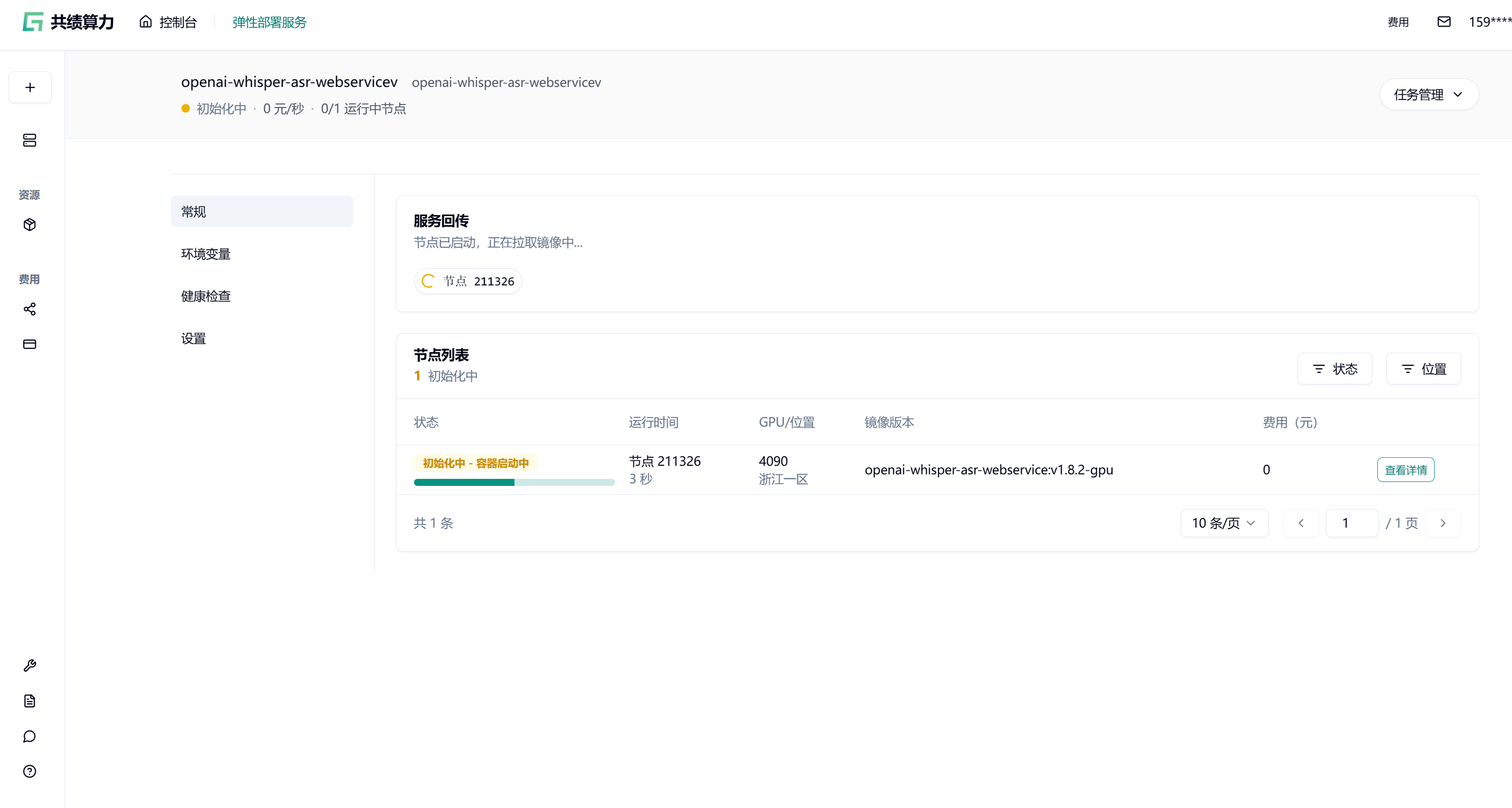
Task: Switch to the 环境变量 tab
Action: pos(206,254)
